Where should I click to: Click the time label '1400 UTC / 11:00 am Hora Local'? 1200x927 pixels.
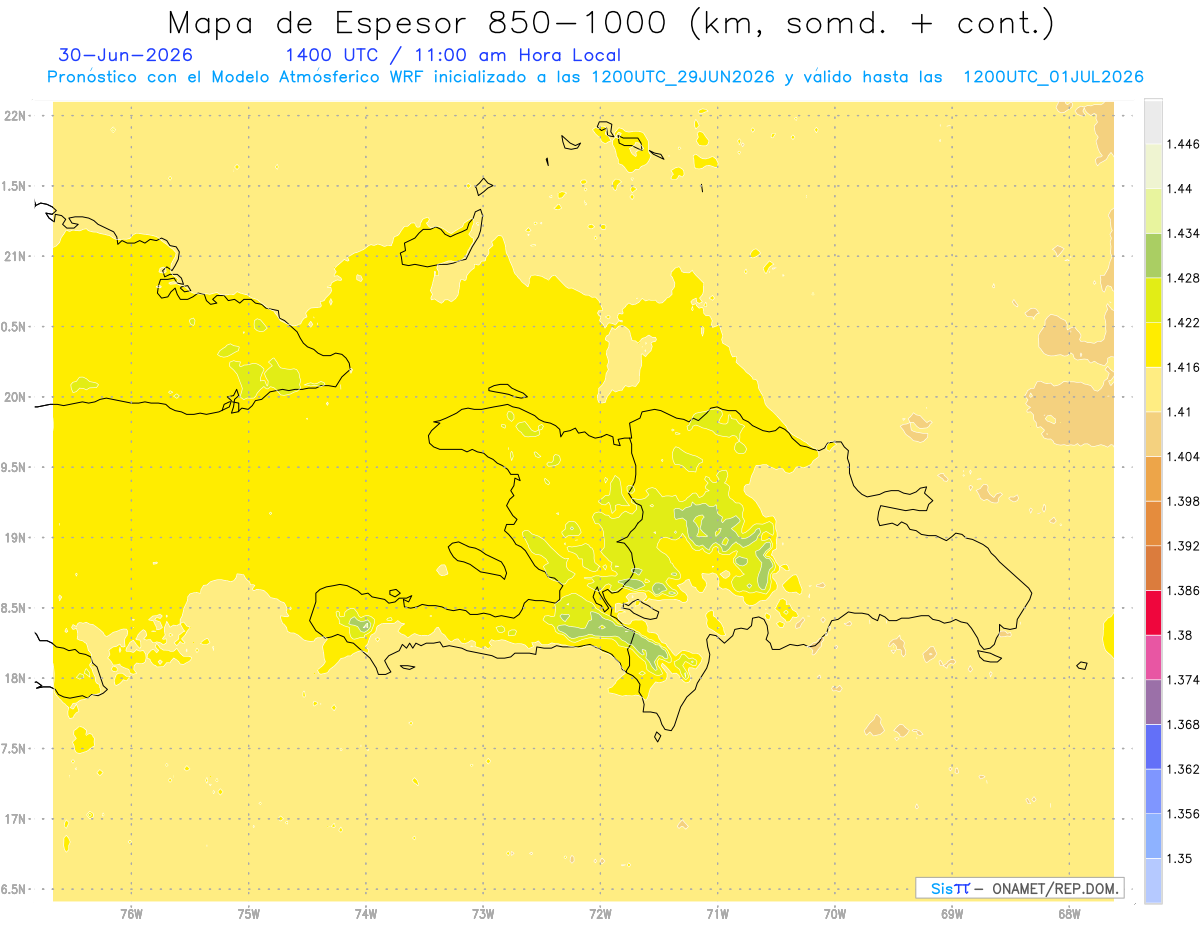point(453,55)
